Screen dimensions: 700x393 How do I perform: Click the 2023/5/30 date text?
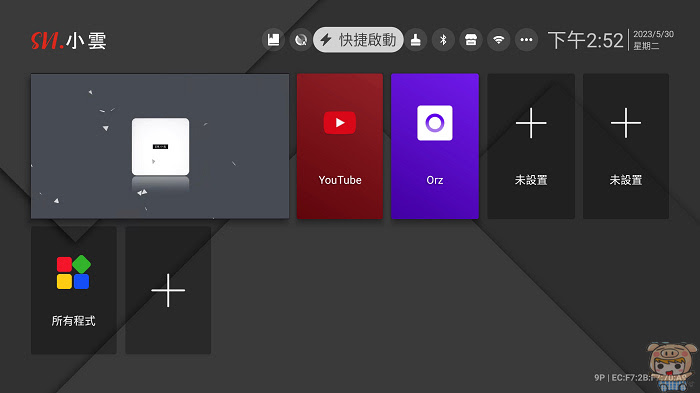click(x=654, y=34)
